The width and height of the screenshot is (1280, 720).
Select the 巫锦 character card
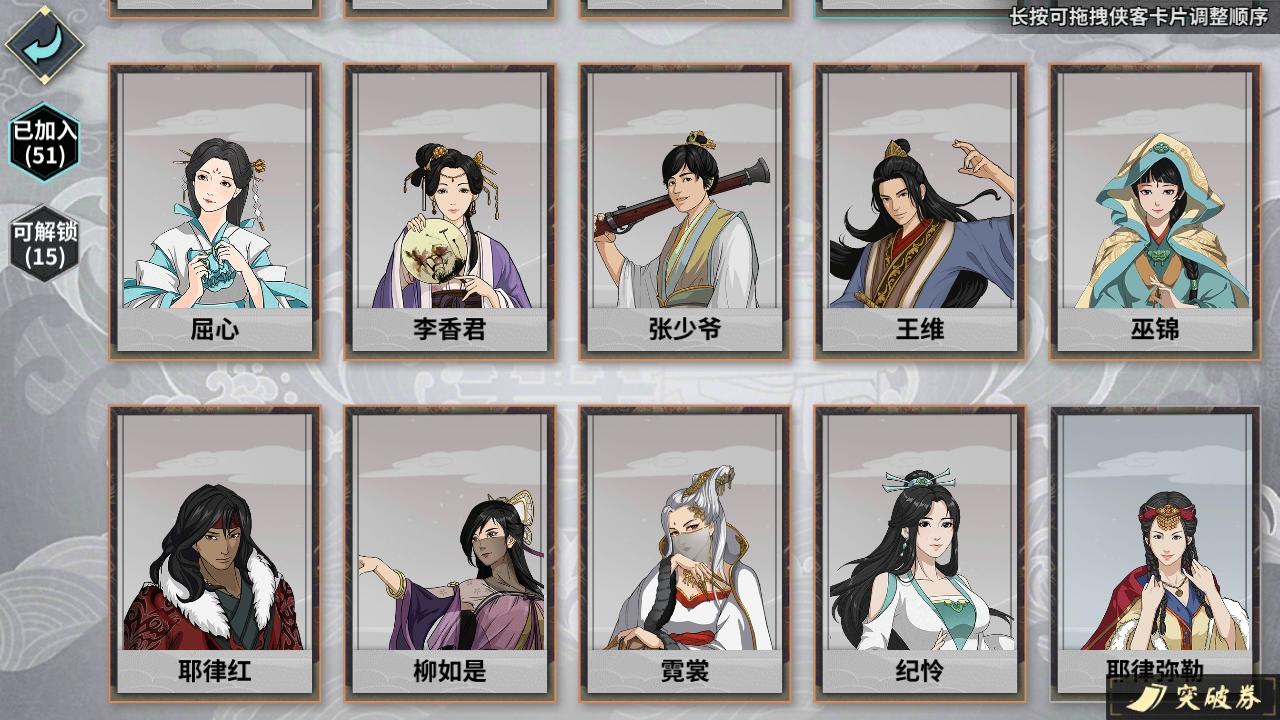[x=1155, y=212]
